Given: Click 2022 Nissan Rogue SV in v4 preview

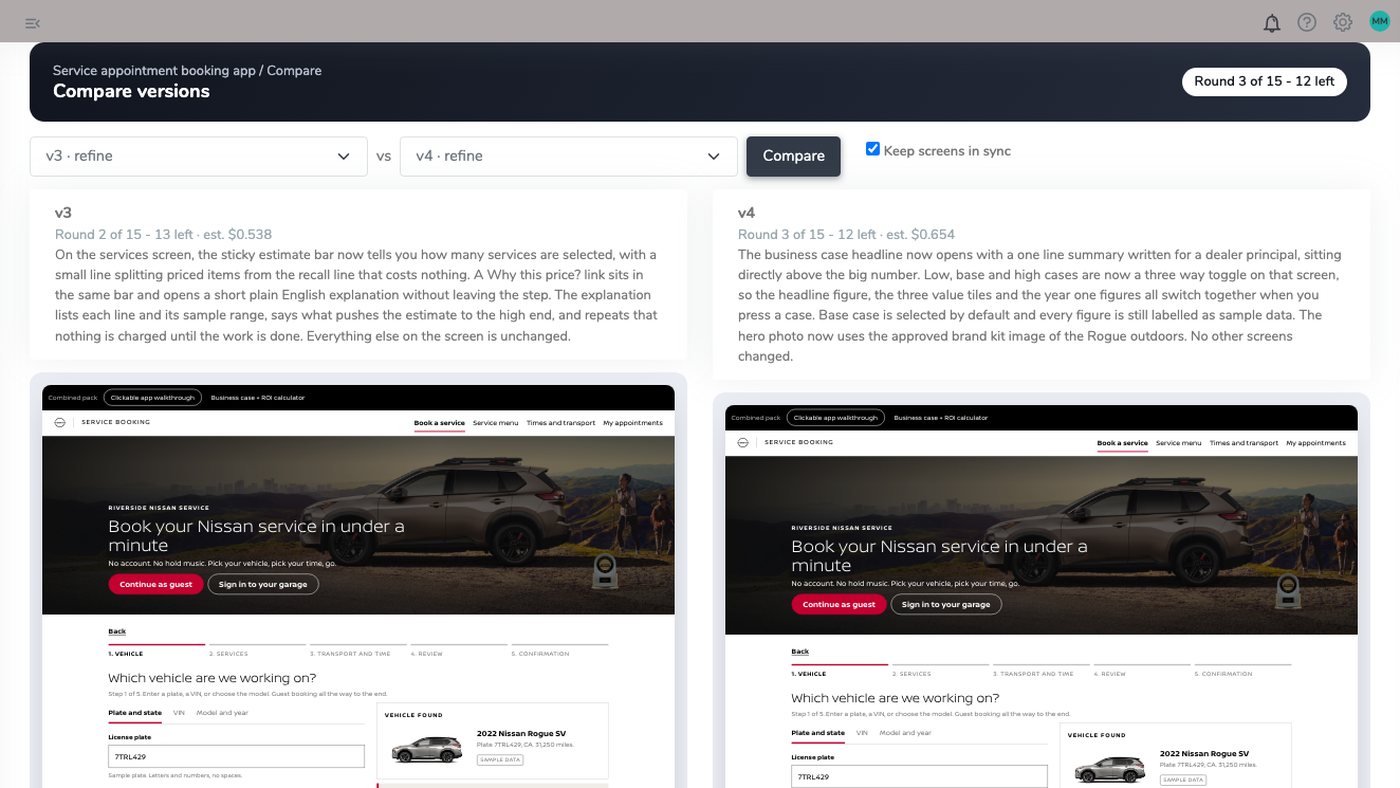Looking at the screenshot, I should [1204, 753].
